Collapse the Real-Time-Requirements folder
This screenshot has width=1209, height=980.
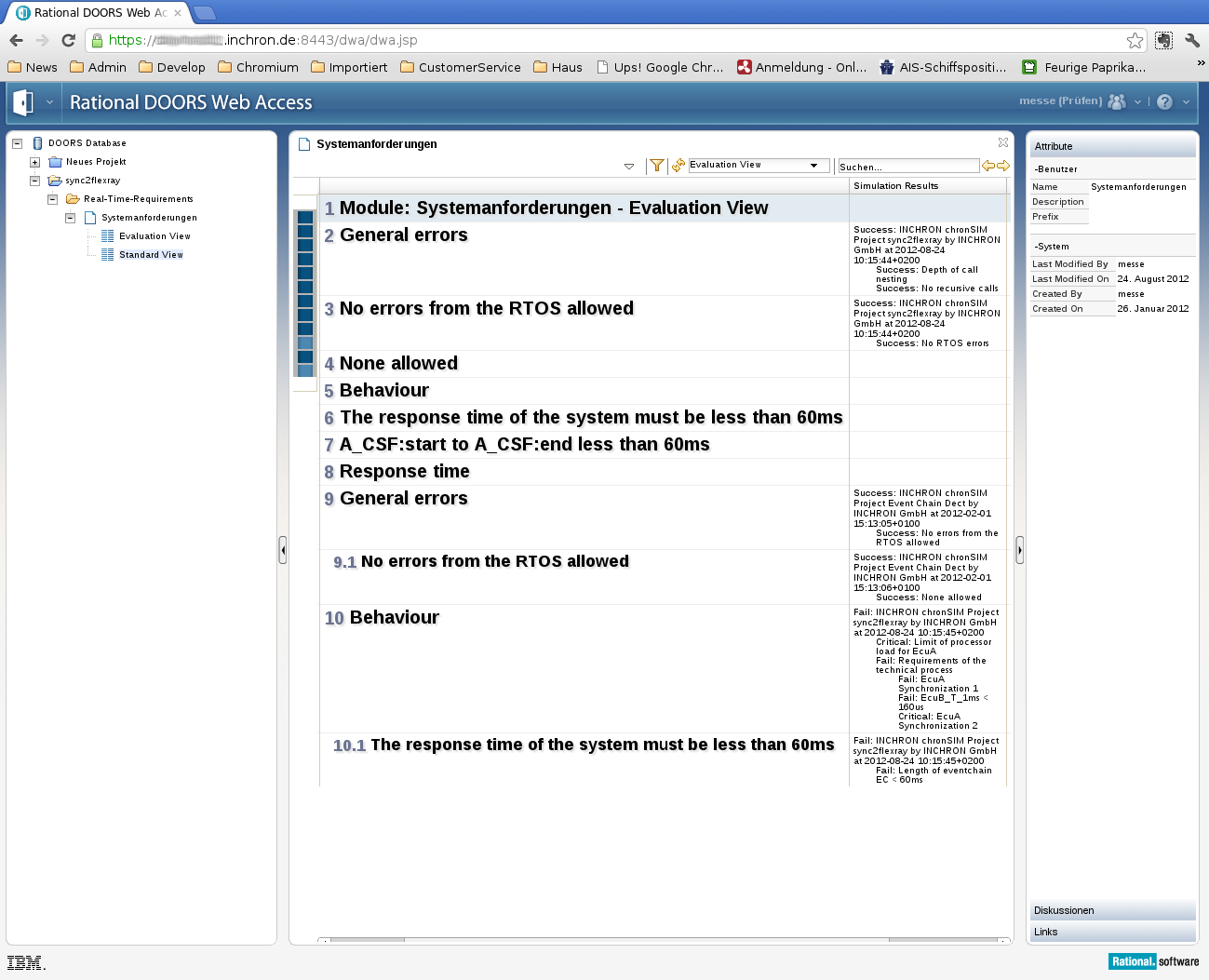pyautogui.click(x=52, y=199)
